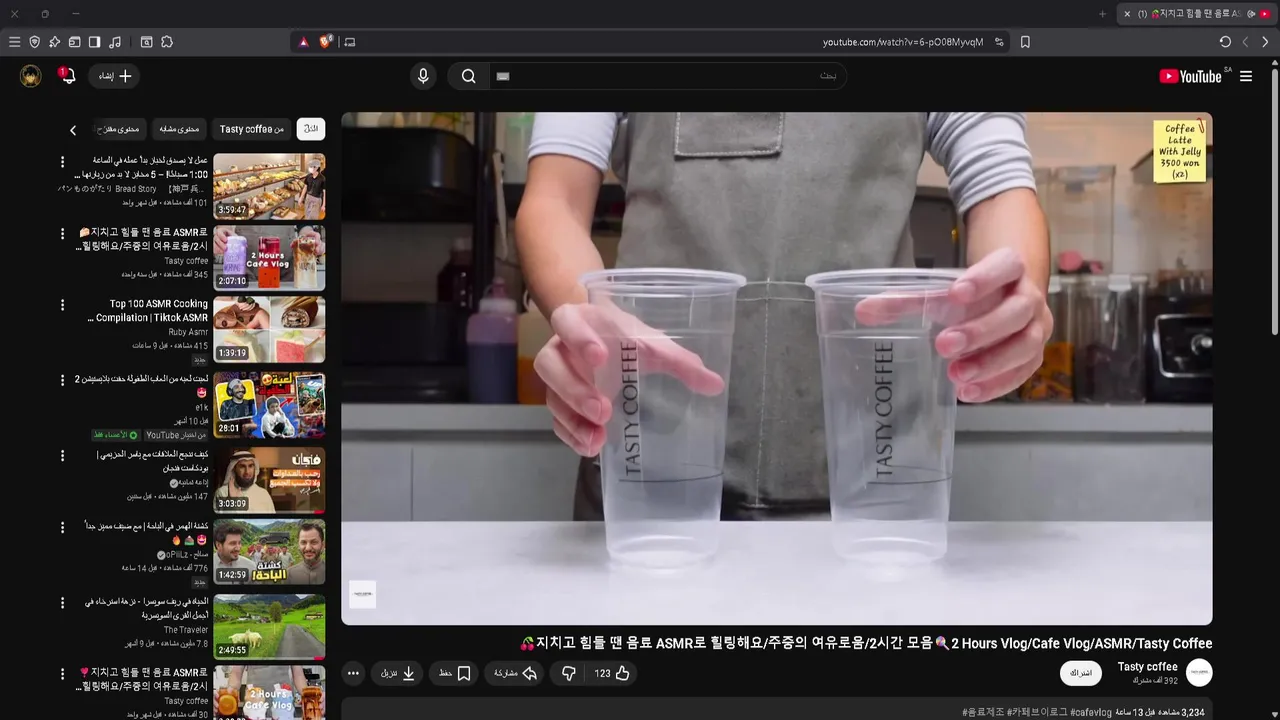
Task: Share the video
Action: [516, 673]
